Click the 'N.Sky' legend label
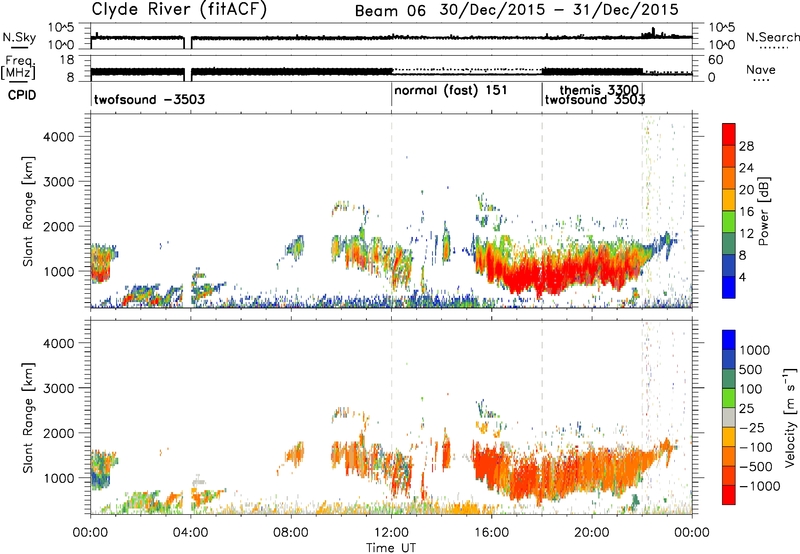 tap(19, 37)
